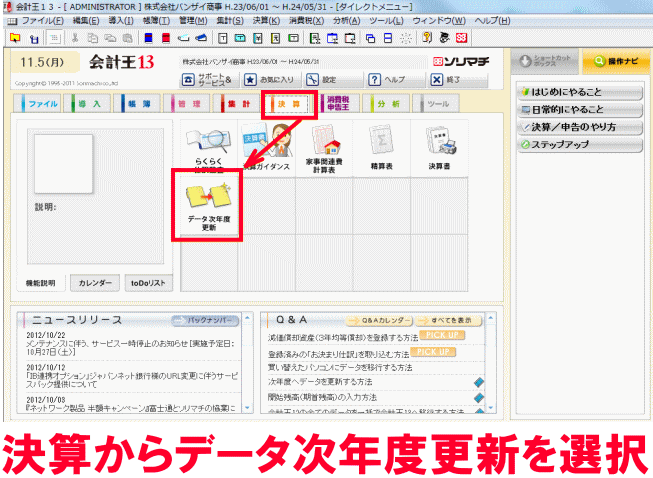Click the ニュースリリース バックナンバー button
This screenshot has width=653, height=478.
(207, 321)
